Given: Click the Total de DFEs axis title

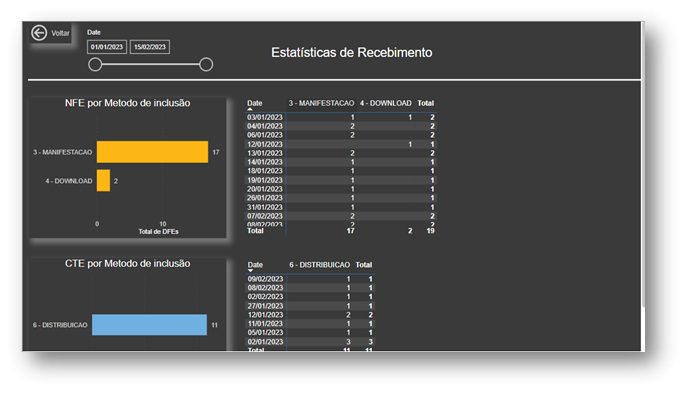Looking at the screenshot, I should (159, 232).
